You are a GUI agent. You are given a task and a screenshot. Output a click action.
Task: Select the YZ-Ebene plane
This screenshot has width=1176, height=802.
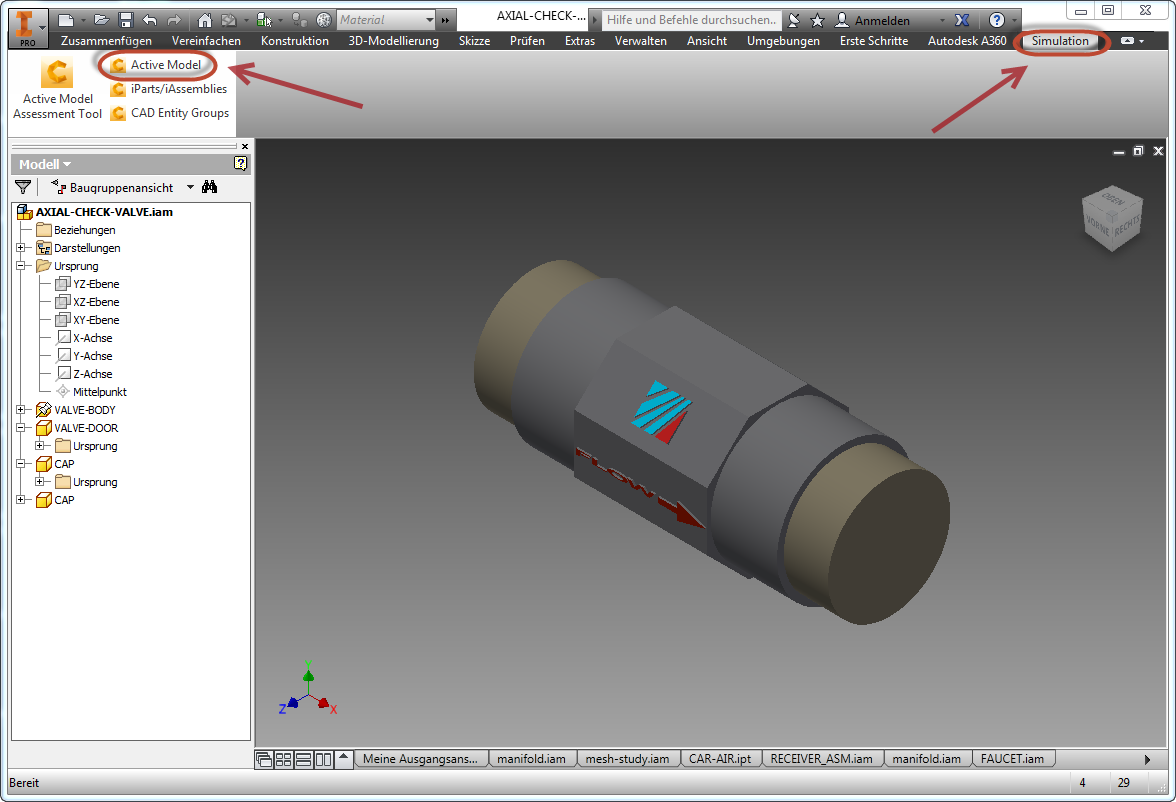click(96, 284)
